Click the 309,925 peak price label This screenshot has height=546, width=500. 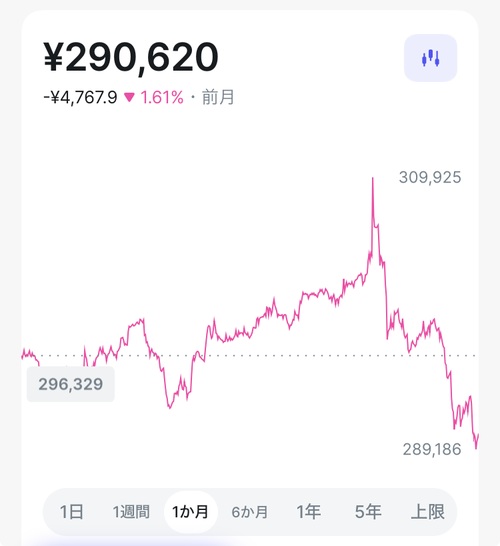430,177
